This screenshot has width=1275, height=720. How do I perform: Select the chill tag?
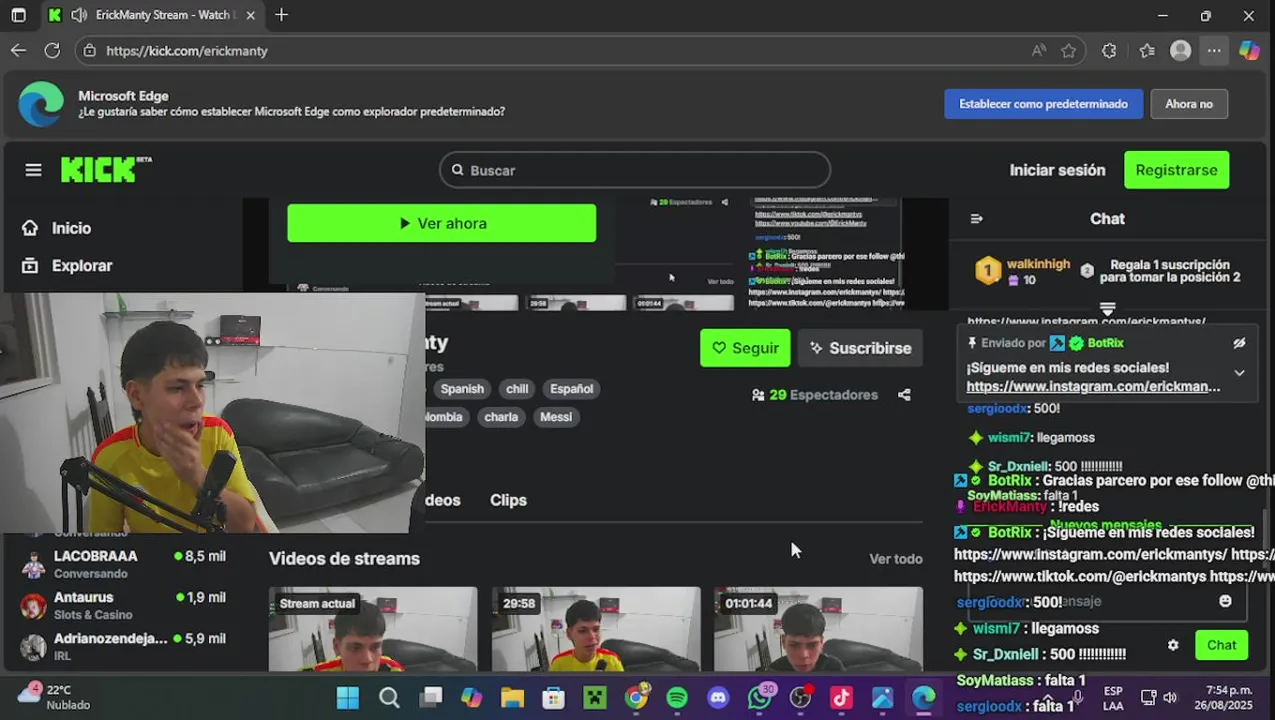pos(517,389)
